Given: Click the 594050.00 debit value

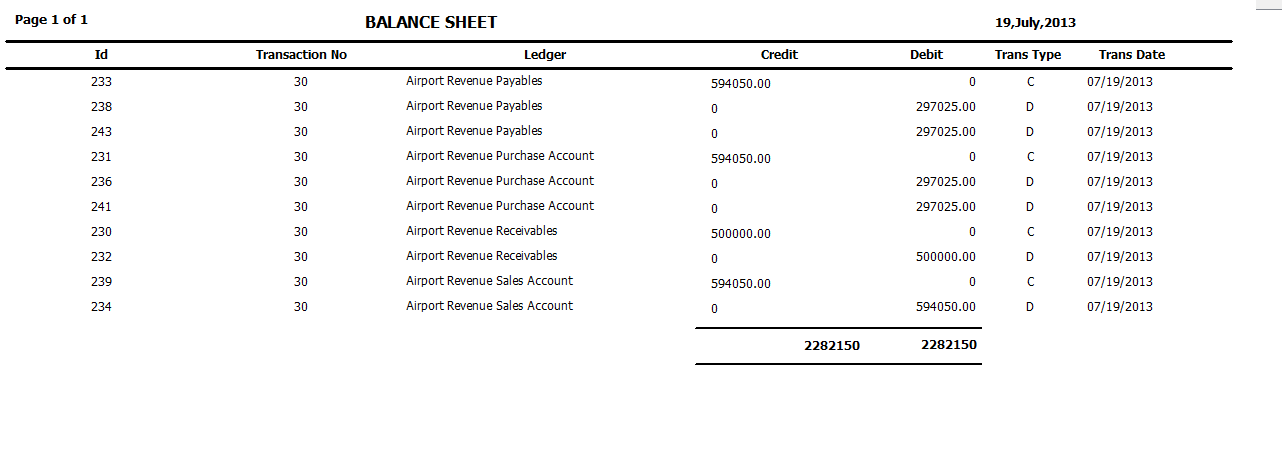Looking at the screenshot, I should coord(946,307).
